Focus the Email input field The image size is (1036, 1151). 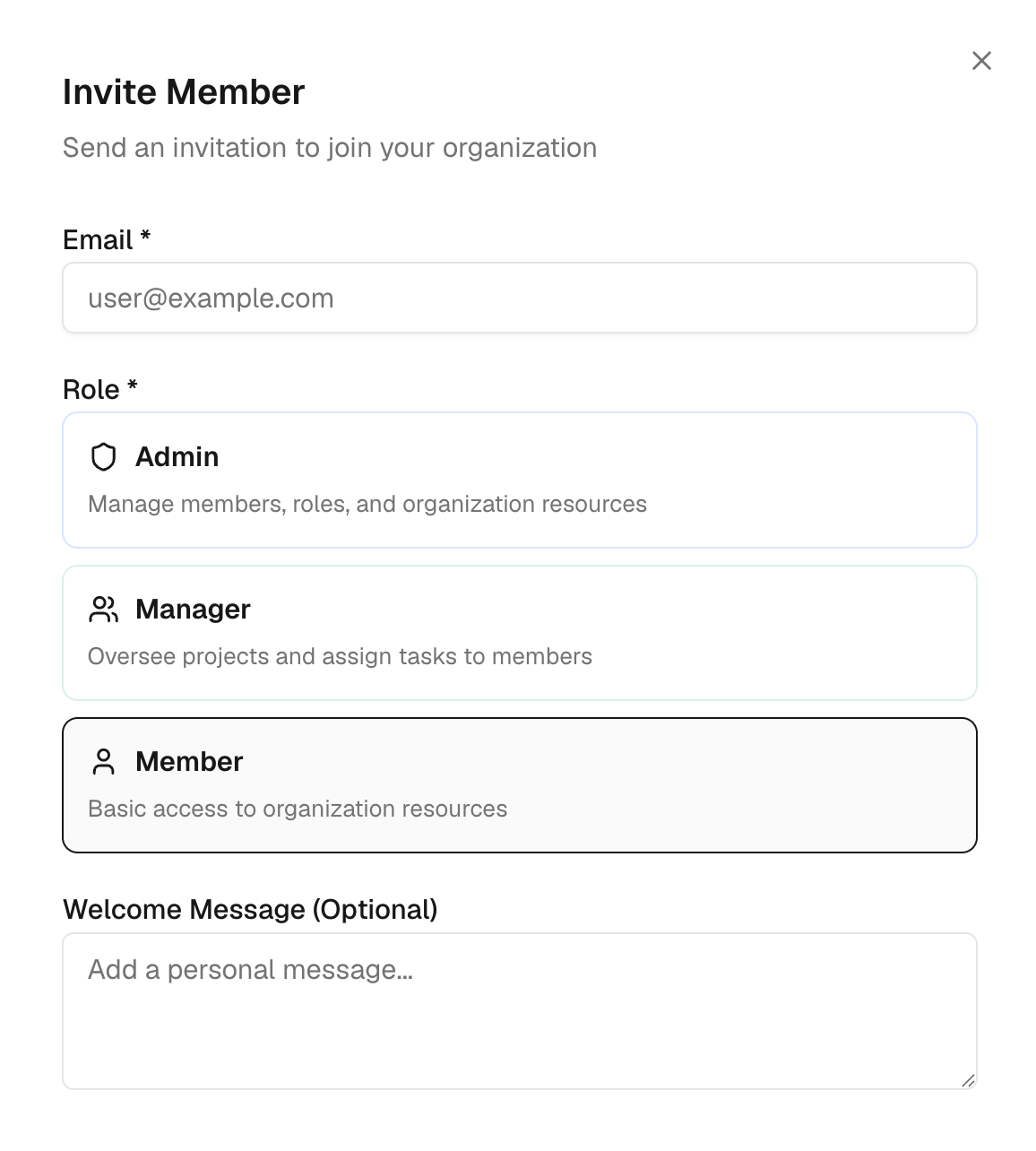tap(519, 298)
